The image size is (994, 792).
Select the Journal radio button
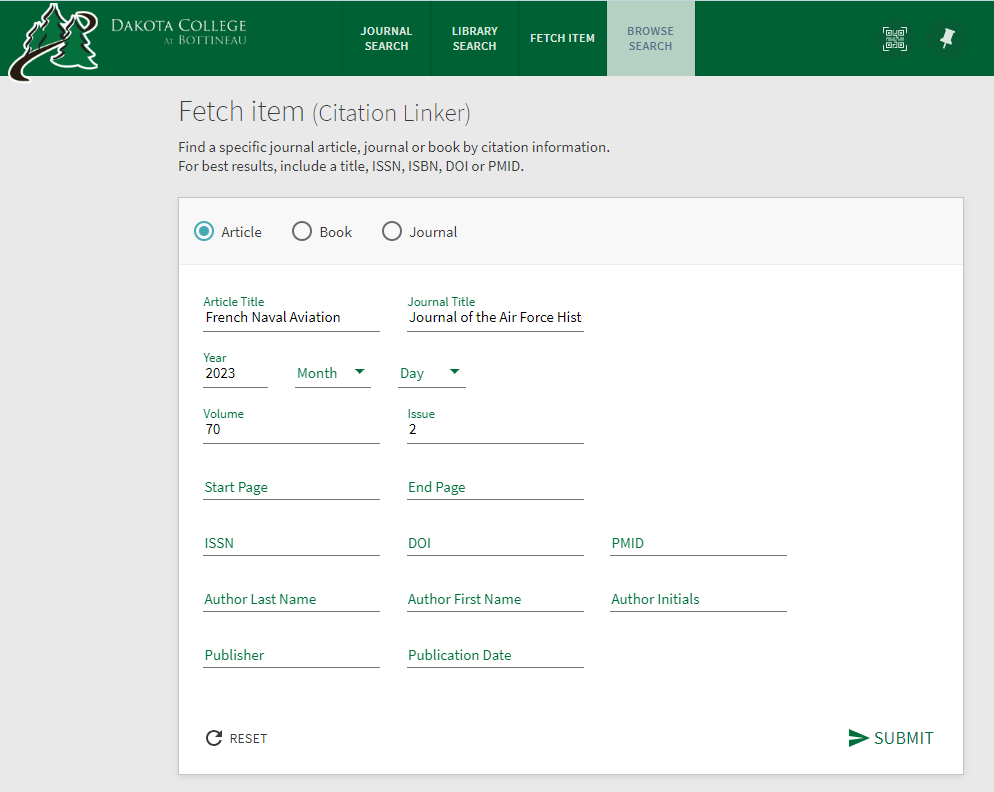[x=392, y=231]
